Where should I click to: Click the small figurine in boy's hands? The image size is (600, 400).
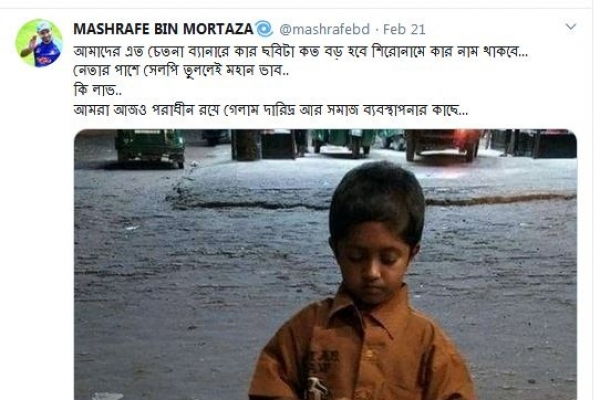(315, 389)
